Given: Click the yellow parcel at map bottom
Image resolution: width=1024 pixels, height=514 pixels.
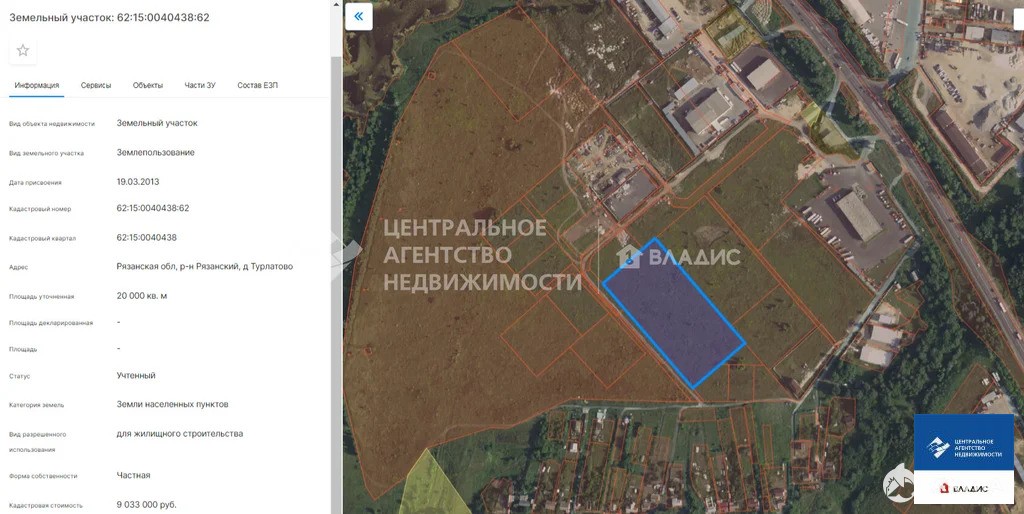Looking at the screenshot, I should pos(432,485).
